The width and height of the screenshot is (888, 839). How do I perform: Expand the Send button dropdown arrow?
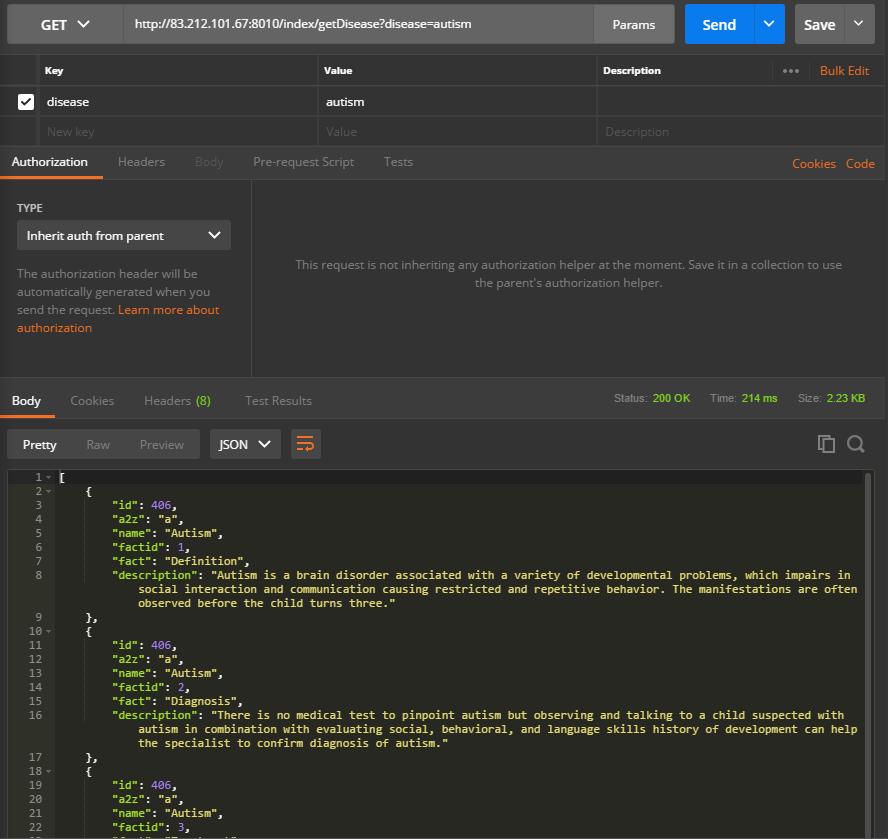click(x=769, y=24)
